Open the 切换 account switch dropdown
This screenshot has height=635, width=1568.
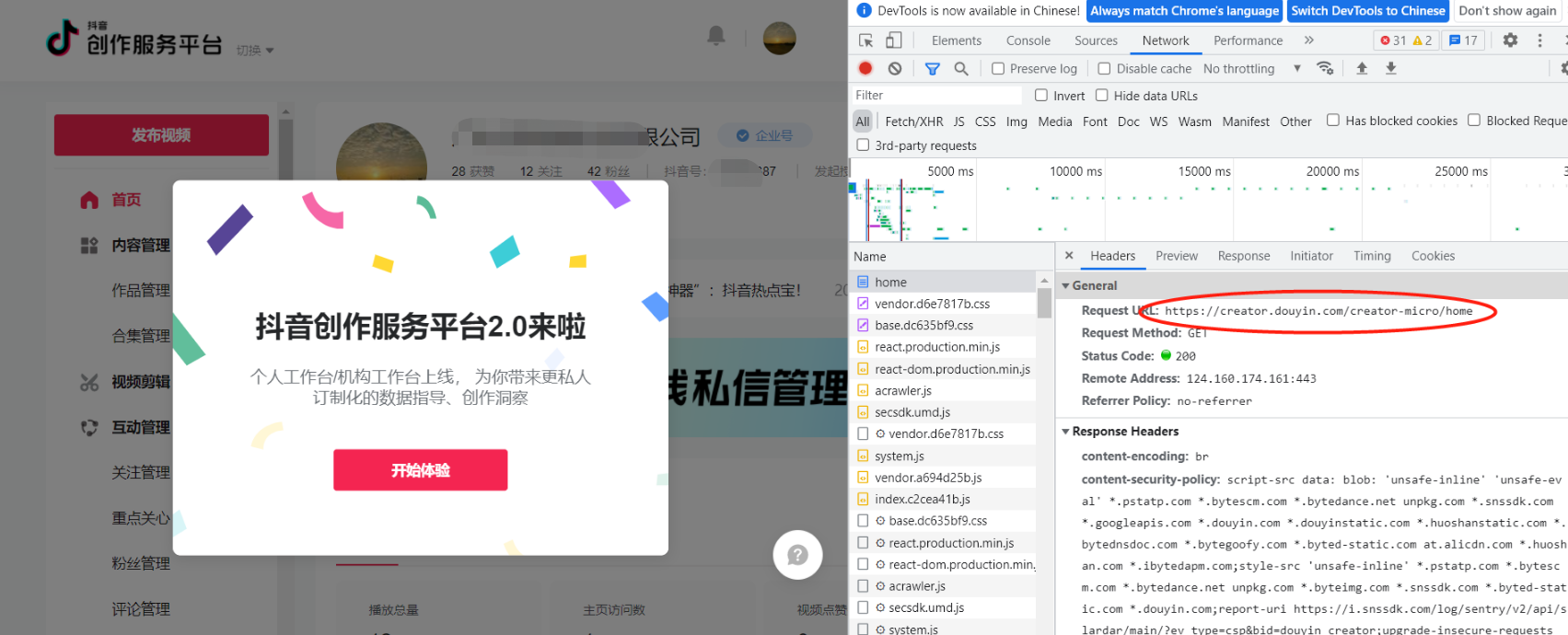coord(255,51)
